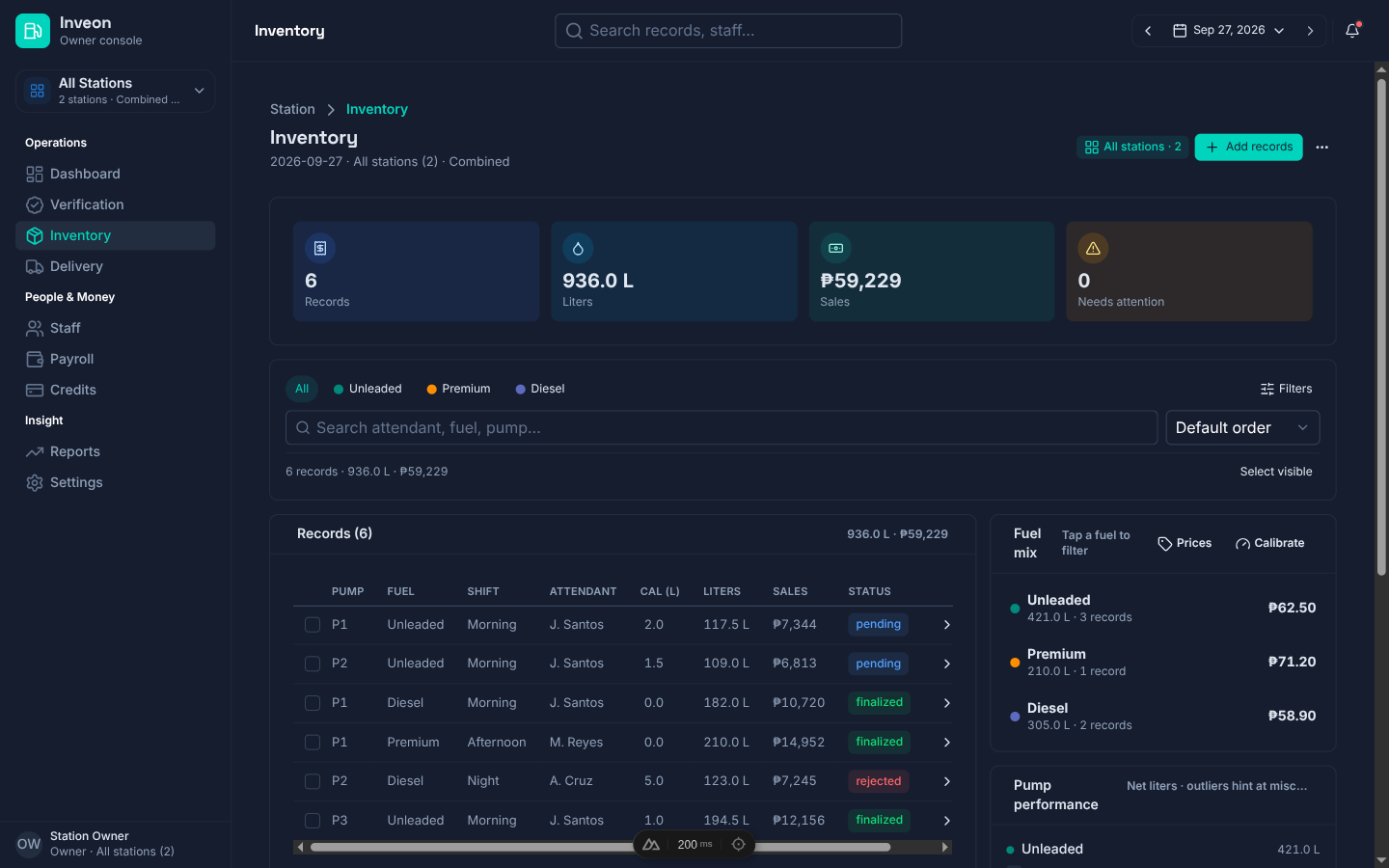This screenshot has width=1389, height=868.
Task: Click the Inveon fuel pump logo
Action: point(33,31)
